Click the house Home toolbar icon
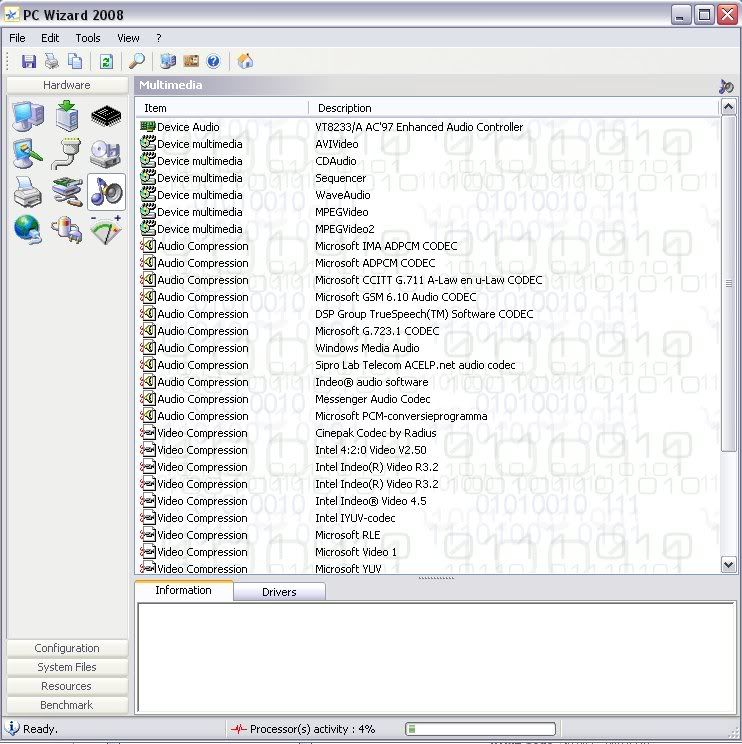The height and width of the screenshot is (744, 742). click(x=245, y=61)
